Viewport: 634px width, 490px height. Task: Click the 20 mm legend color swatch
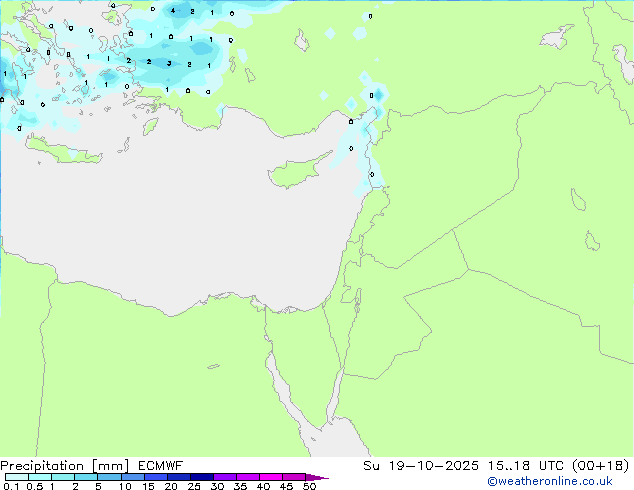179,477
